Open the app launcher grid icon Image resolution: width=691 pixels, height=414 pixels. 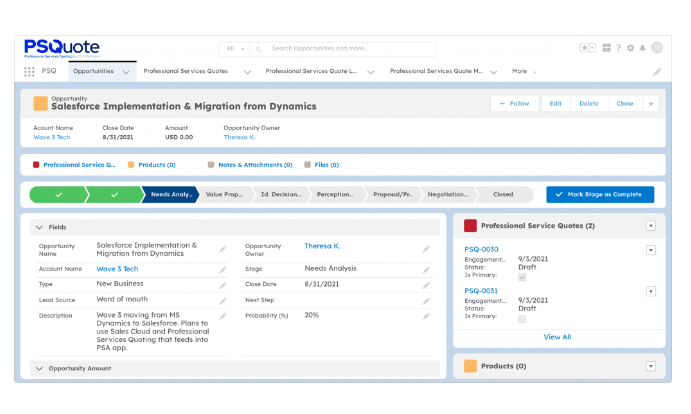coord(29,71)
